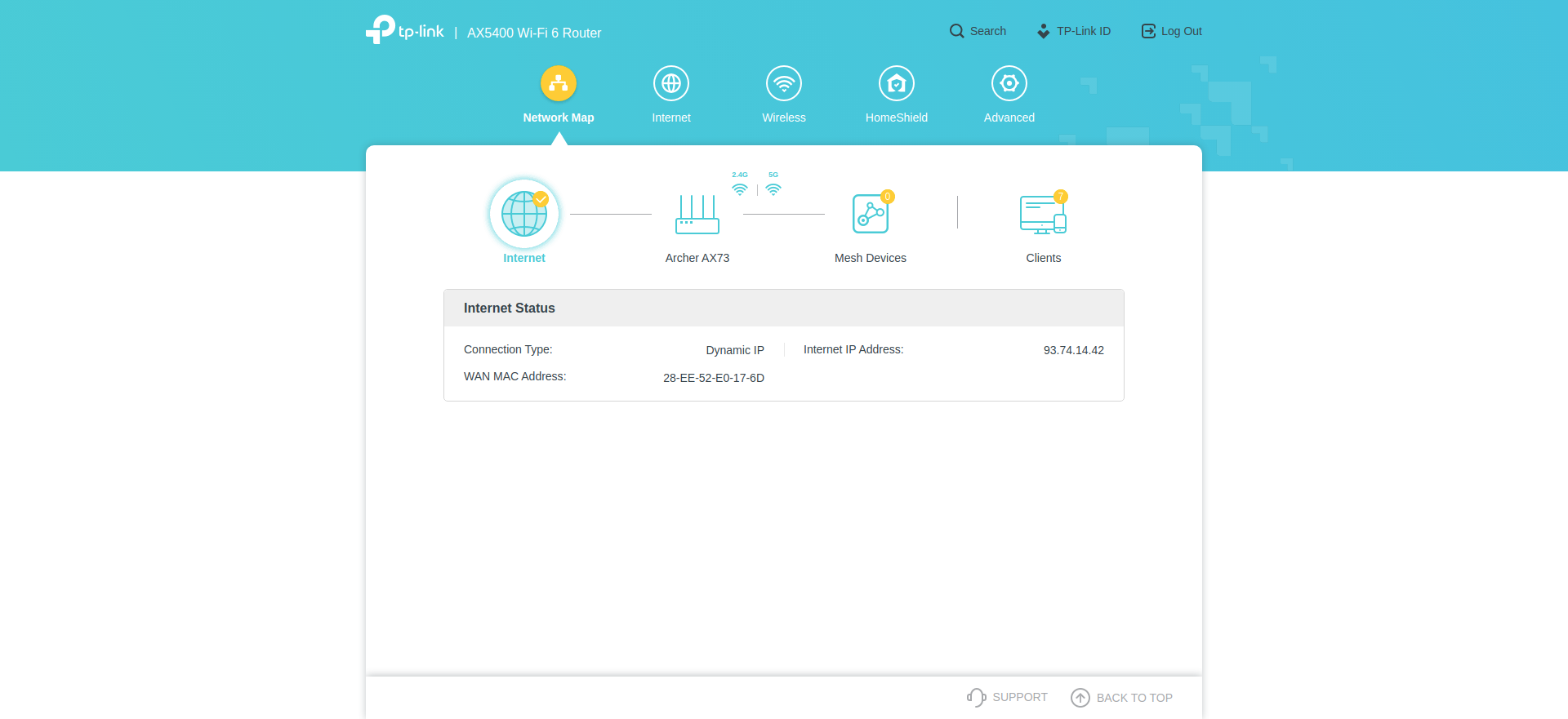This screenshot has height=719, width=1568.
Task: Log Out of the router
Action: tap(1171, 31)
